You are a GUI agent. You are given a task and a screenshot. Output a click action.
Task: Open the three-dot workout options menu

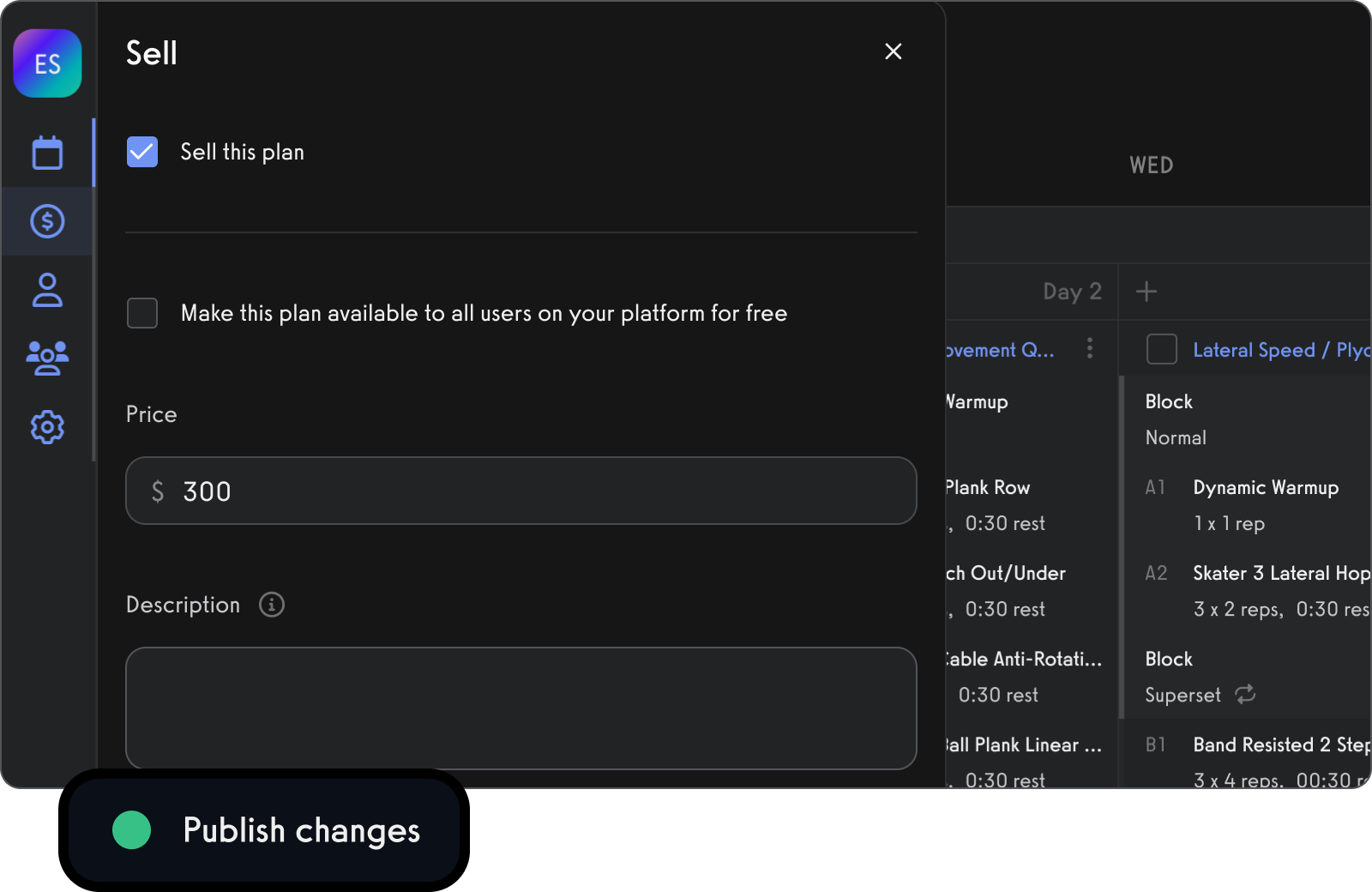[1090, 348]
